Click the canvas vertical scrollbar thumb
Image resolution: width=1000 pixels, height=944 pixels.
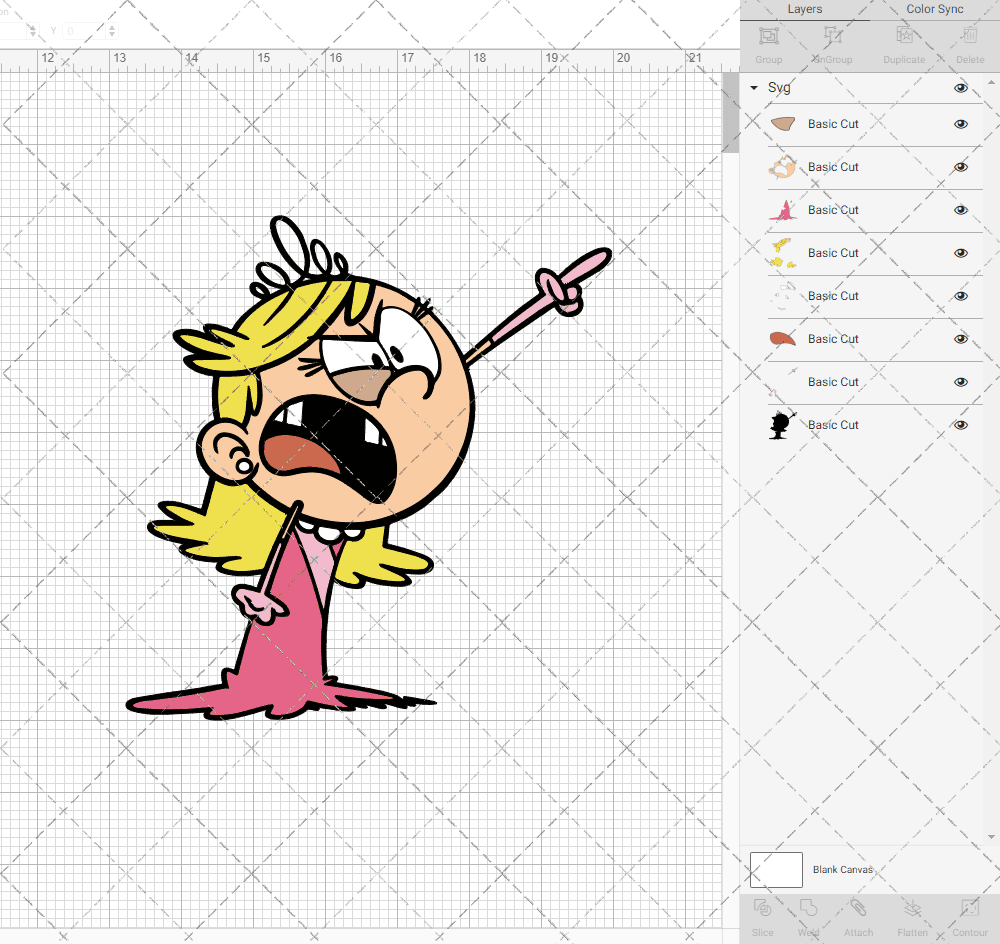[x=730, y=112]
